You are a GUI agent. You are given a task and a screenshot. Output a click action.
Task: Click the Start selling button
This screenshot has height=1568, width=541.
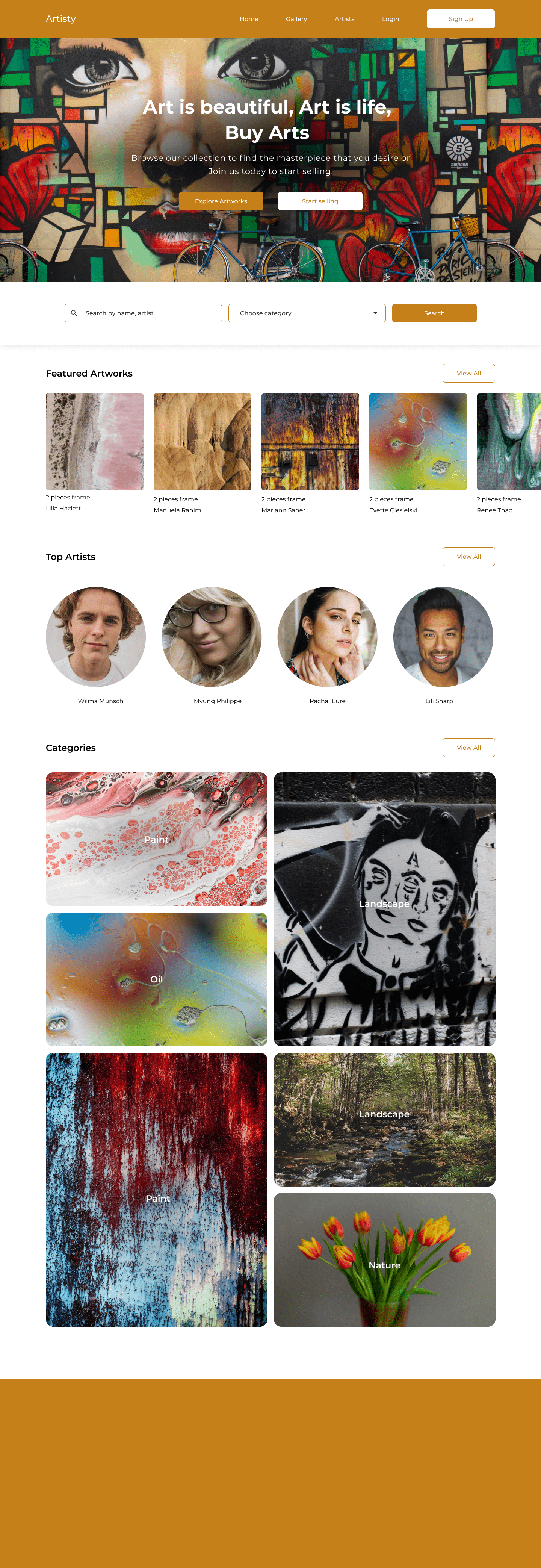coord(320,201)
